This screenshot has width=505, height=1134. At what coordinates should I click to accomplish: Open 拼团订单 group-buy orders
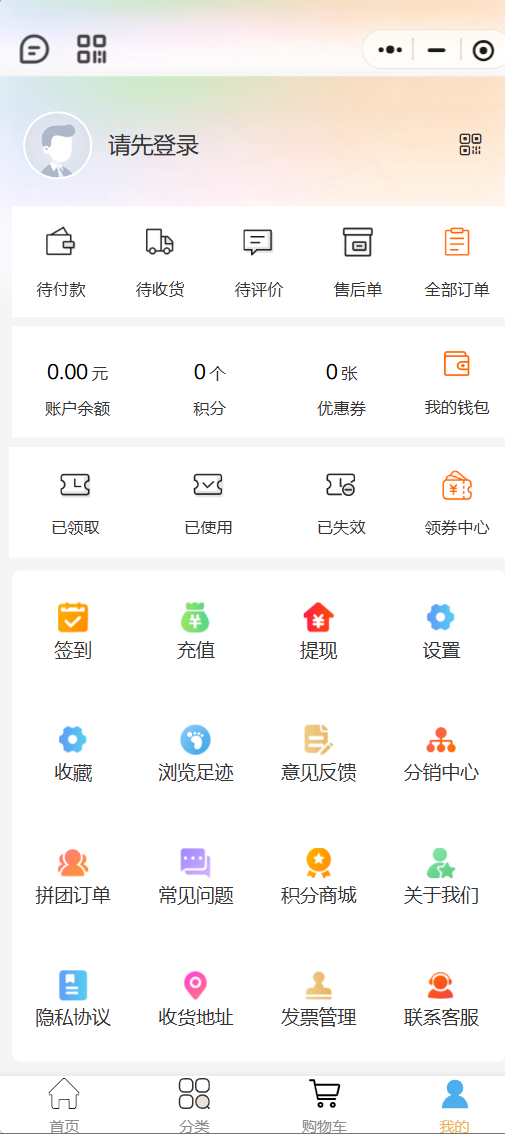coord(73,877)
